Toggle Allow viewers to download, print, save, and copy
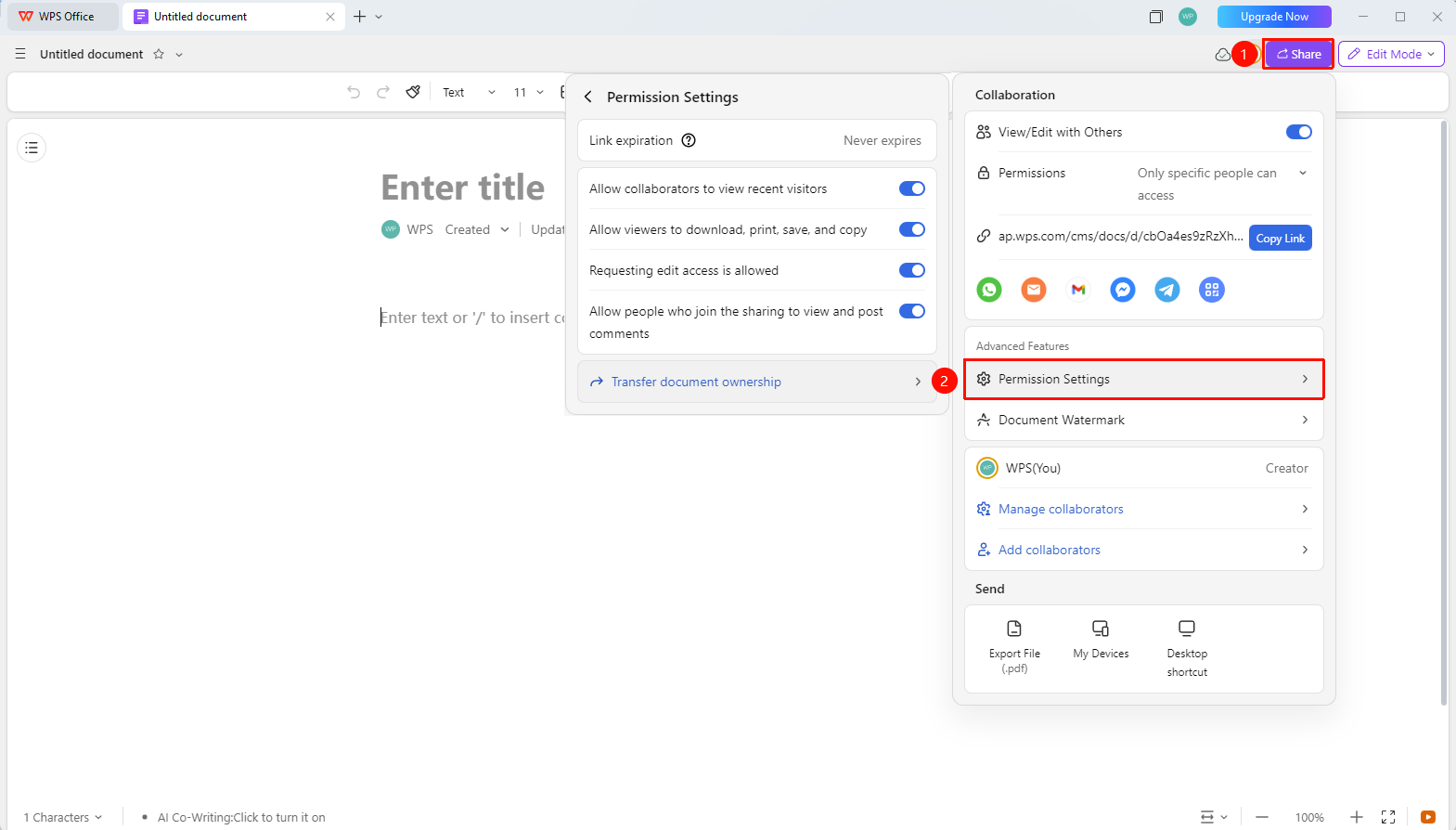 pyautogui.click(x=912, y=229)
